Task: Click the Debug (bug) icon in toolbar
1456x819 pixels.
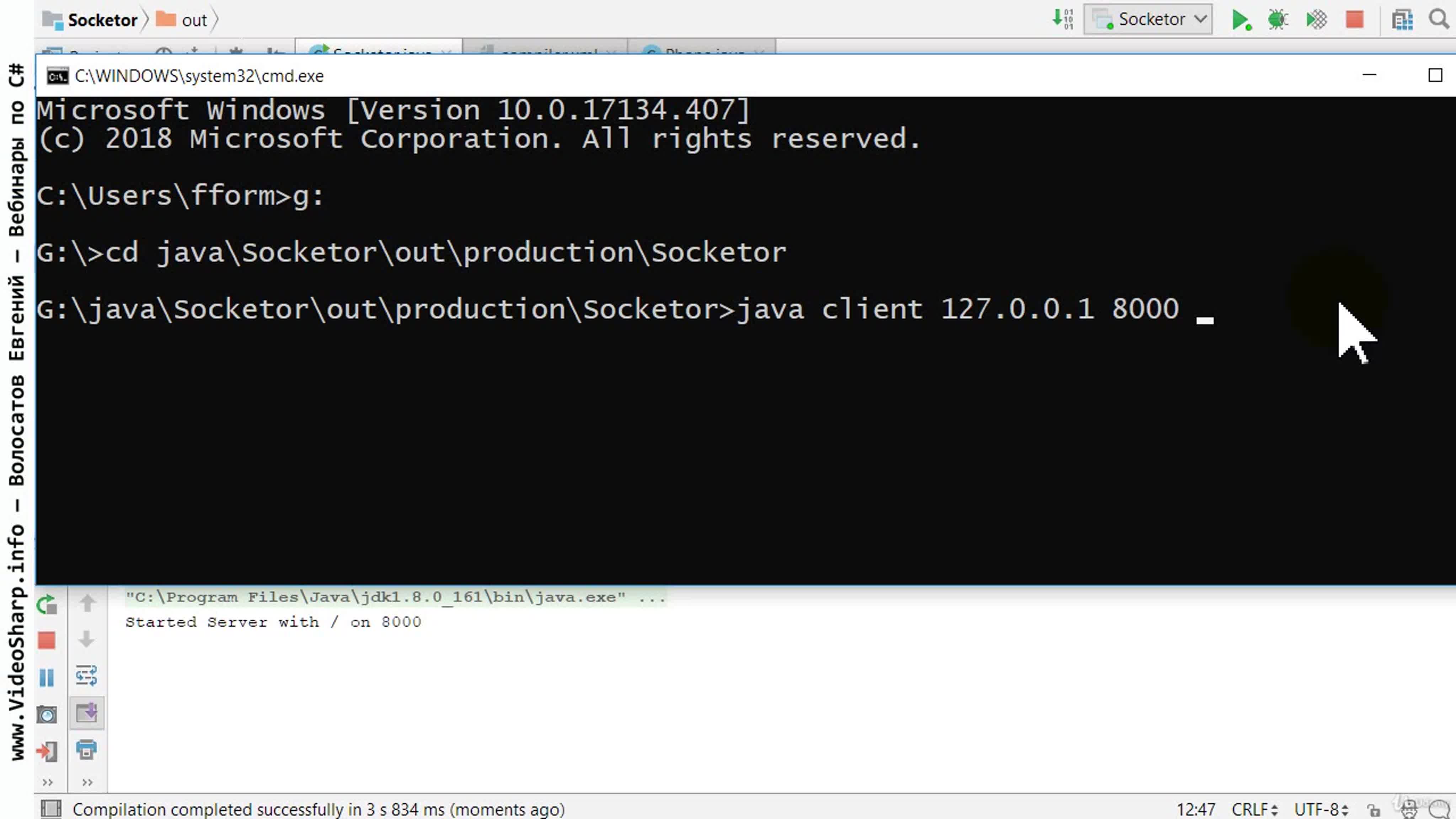Action: [1279, 19]
